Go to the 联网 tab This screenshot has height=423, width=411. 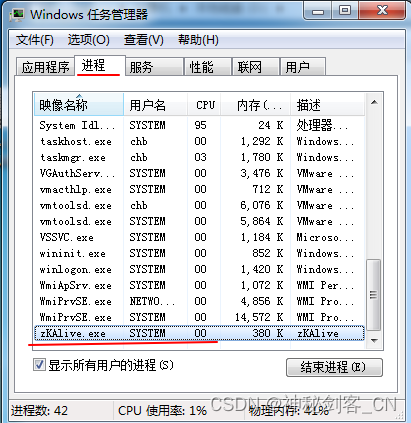(256, 67)
